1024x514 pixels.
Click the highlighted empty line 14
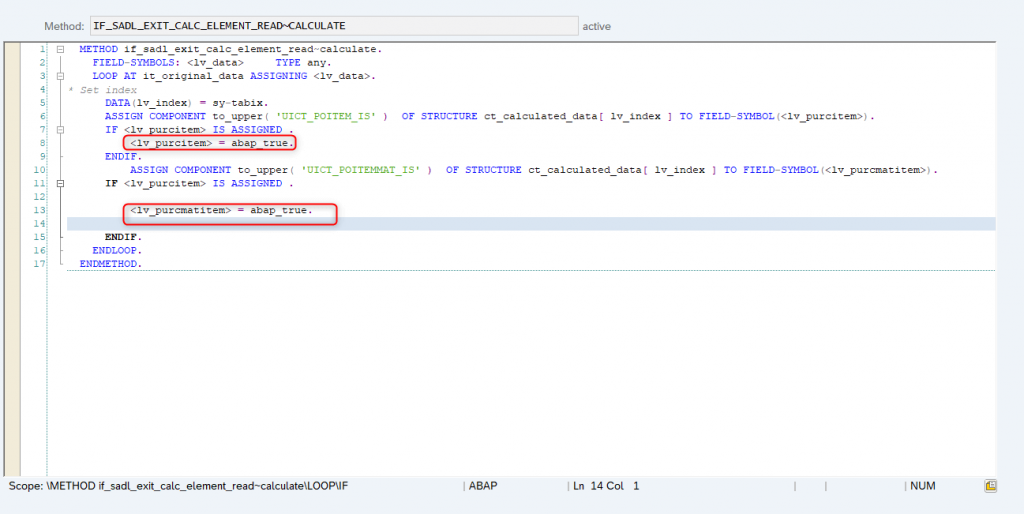[531, 223]
